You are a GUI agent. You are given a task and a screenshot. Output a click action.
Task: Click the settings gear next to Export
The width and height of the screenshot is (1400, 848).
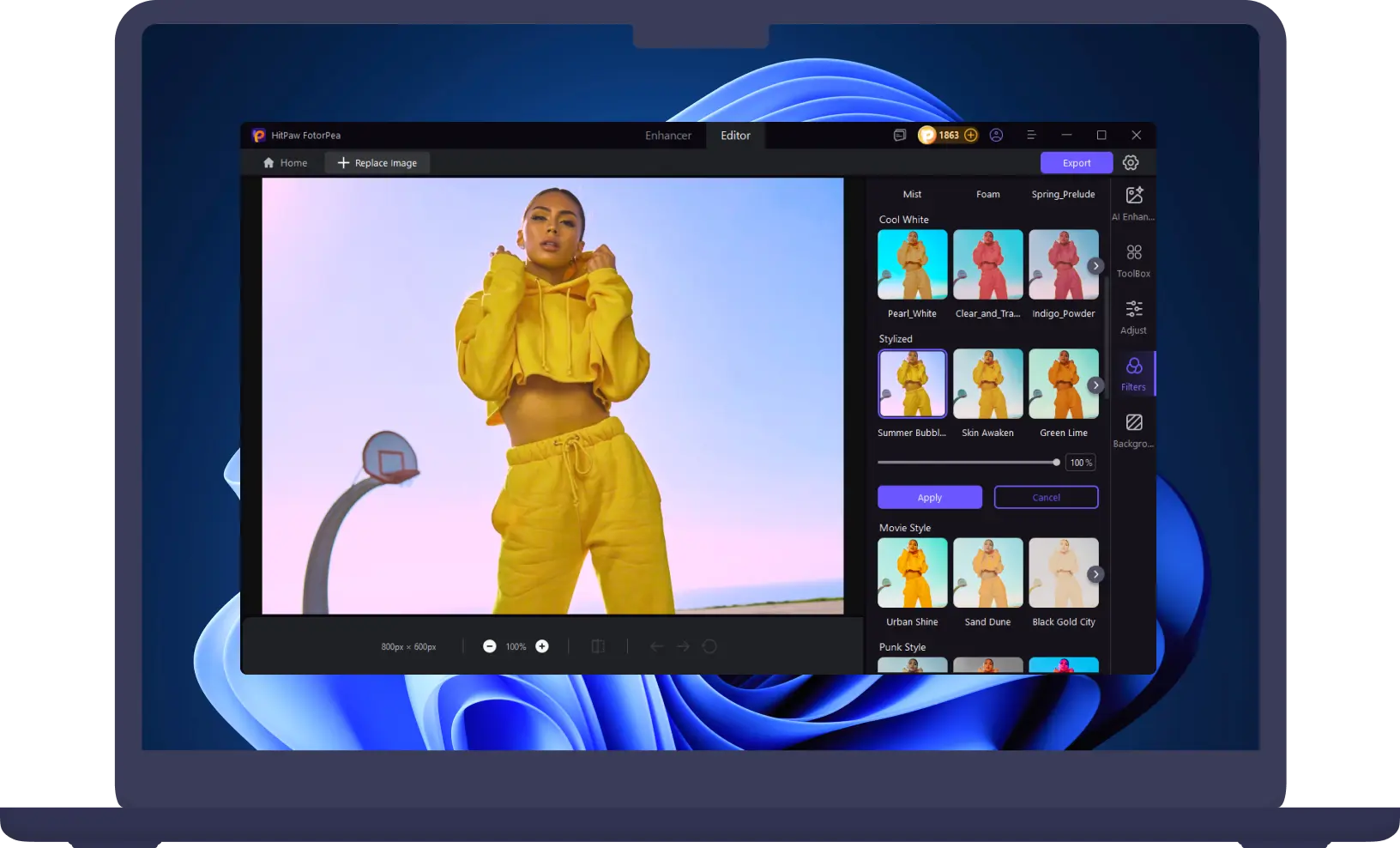[1131, 163]
